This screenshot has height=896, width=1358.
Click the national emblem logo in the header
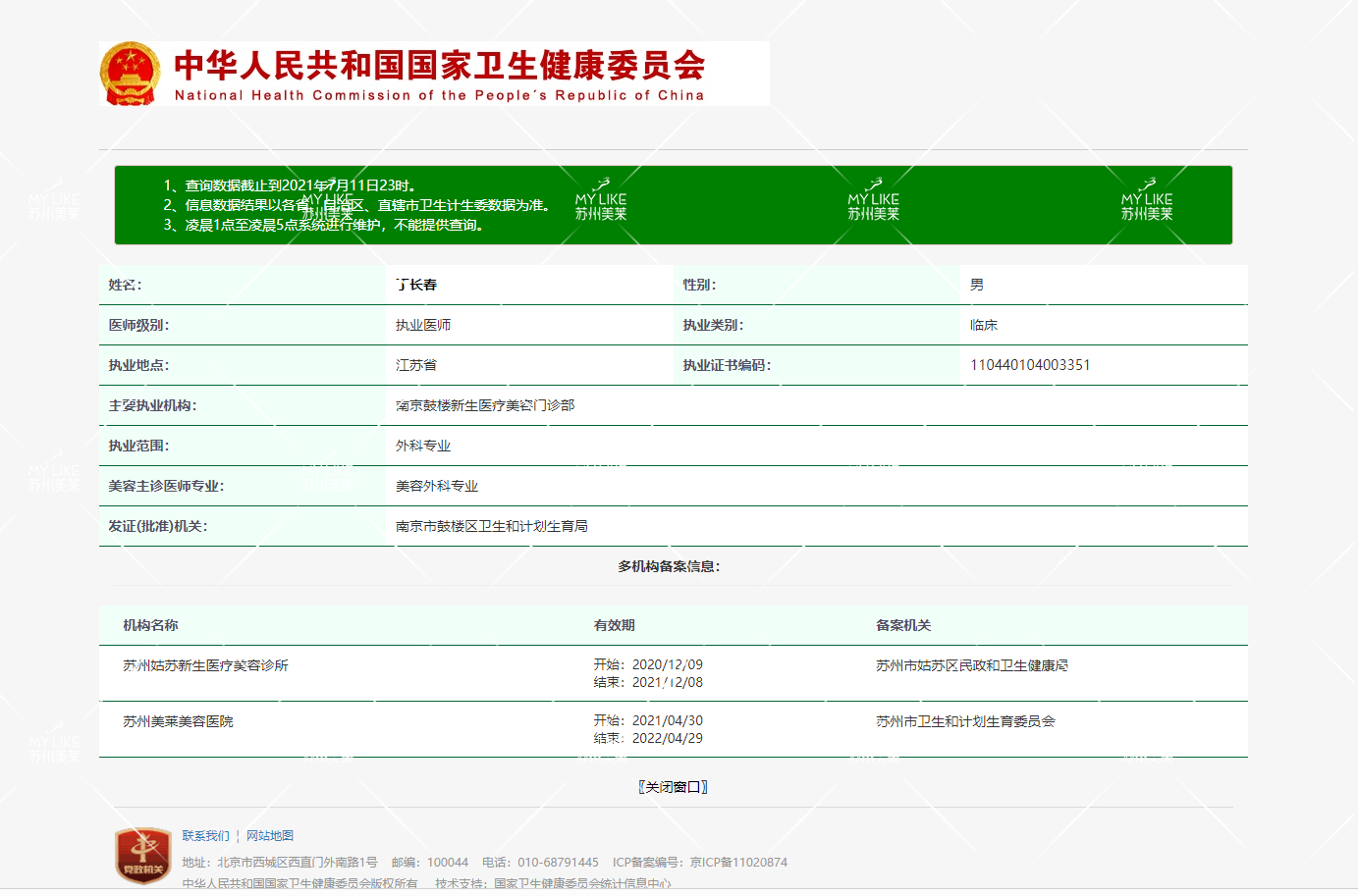click(x=130, y=74)
